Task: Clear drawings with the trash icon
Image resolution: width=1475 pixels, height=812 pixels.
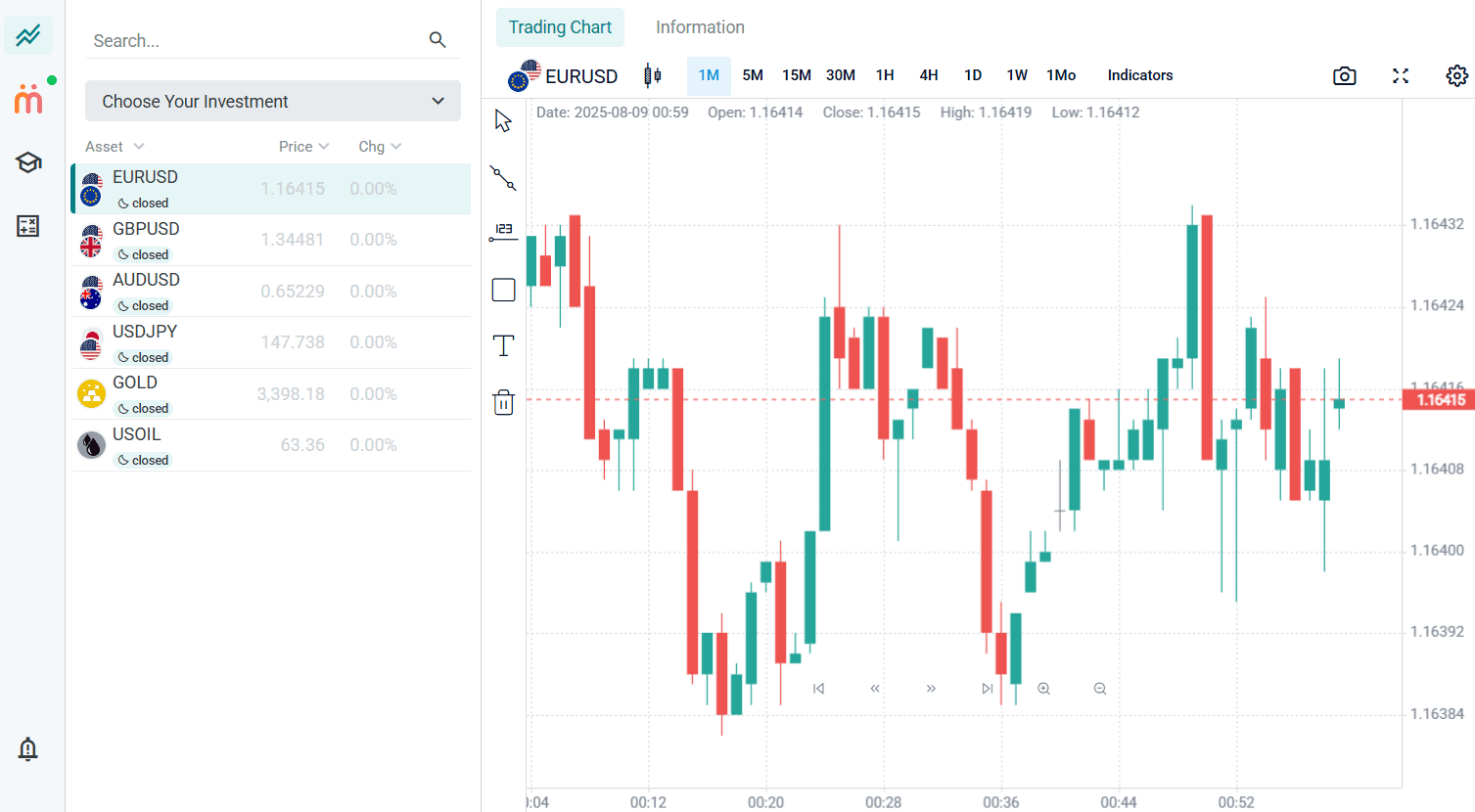Action: click(x=502, y=401)
